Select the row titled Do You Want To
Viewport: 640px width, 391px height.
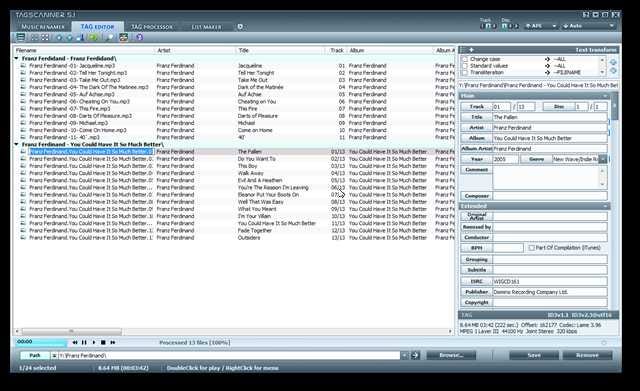pyautogui.click(x=233, y=159)
